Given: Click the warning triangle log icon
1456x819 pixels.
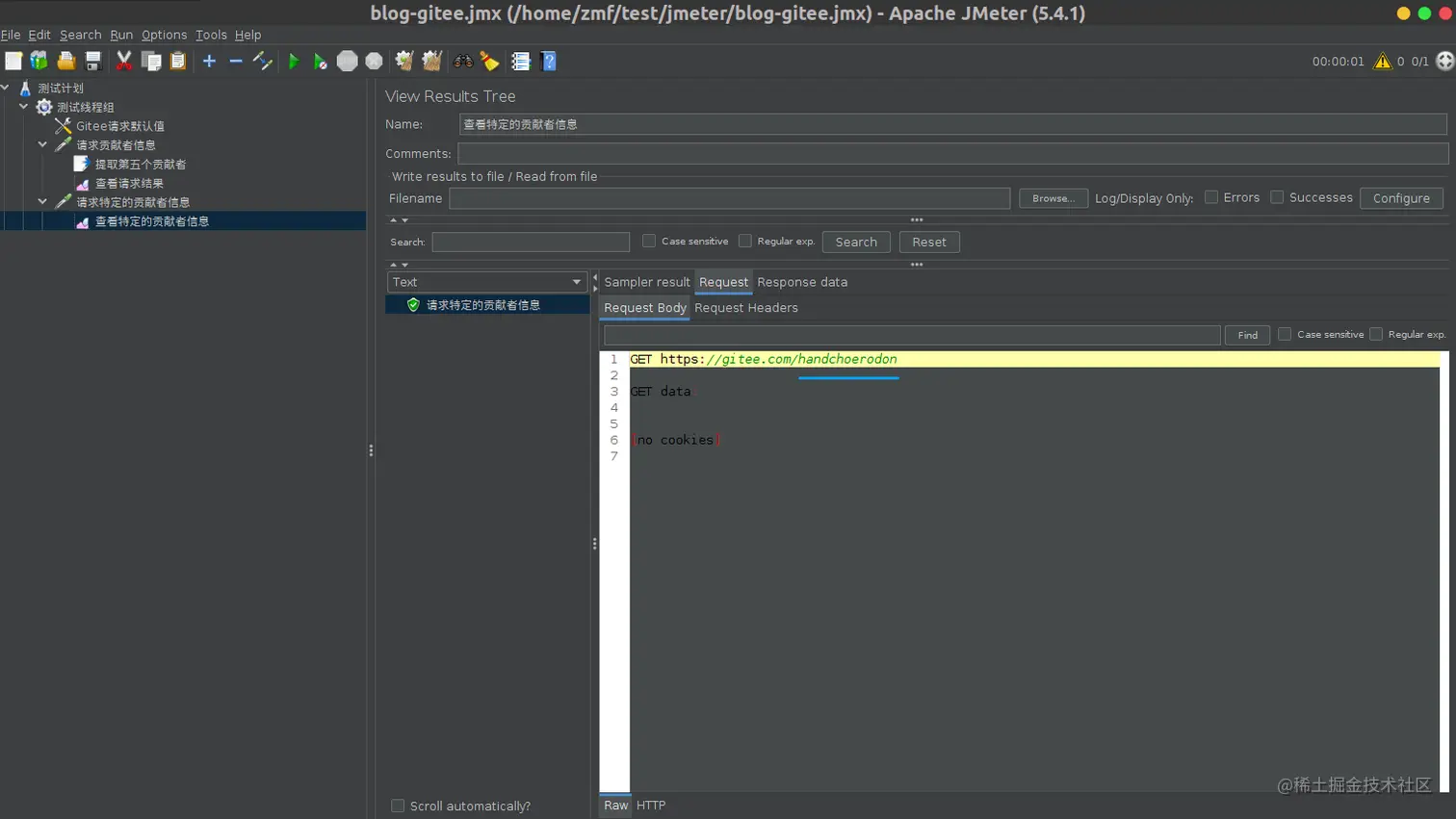Looking at the screenshot, I should [1383, 62].
